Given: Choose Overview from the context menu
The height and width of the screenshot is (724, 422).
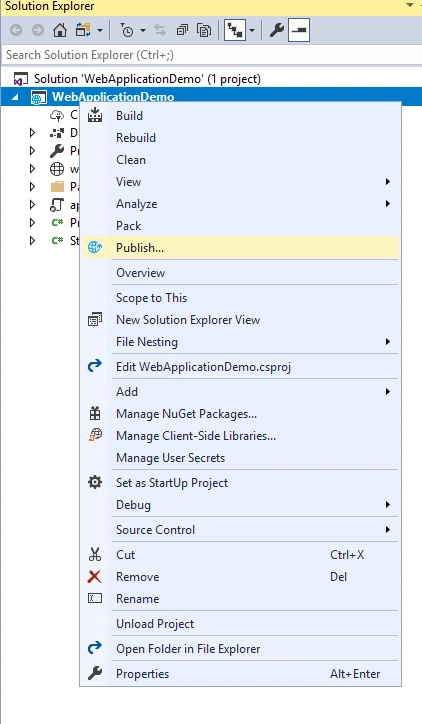Looking at the screenshot, I should click(x=240, y=273).
